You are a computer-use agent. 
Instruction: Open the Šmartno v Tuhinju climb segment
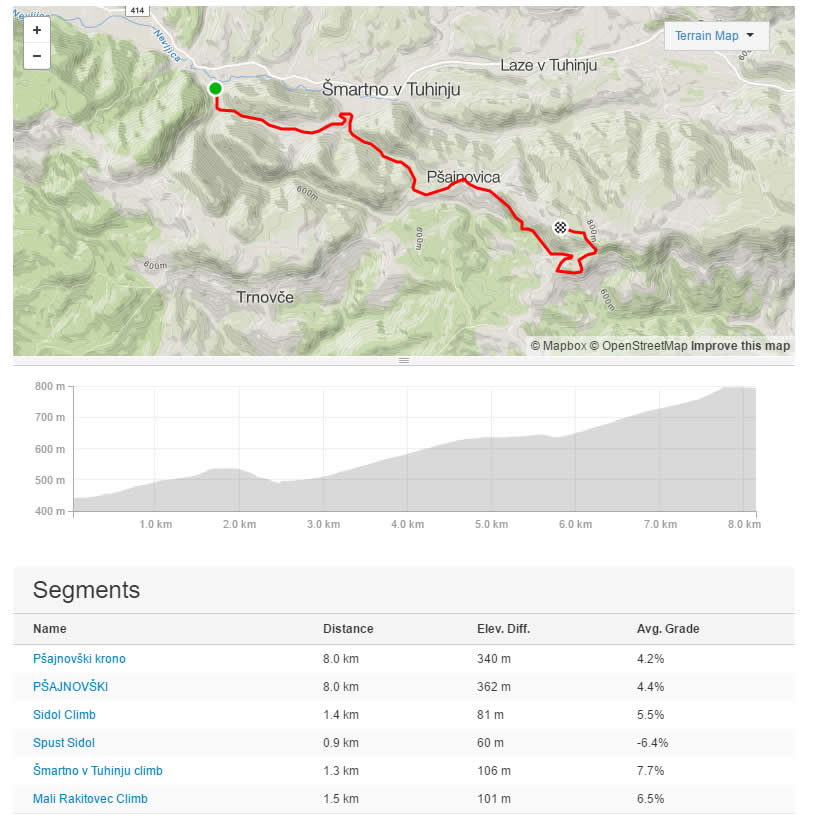pos(98,770)
